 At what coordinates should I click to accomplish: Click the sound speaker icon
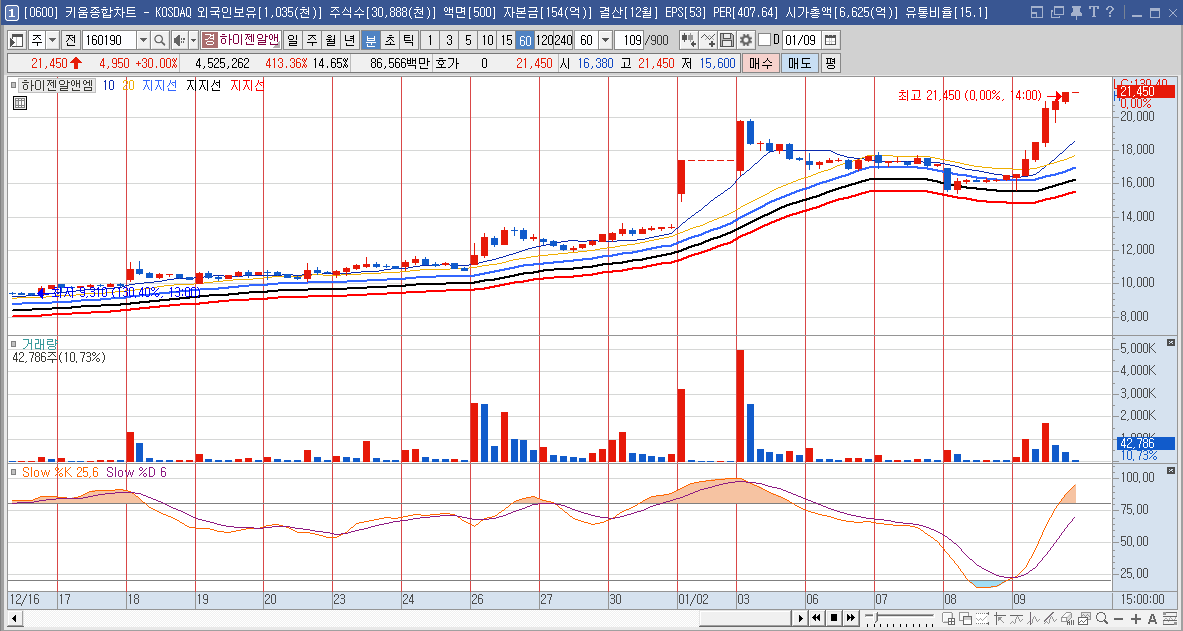[179, 40]
